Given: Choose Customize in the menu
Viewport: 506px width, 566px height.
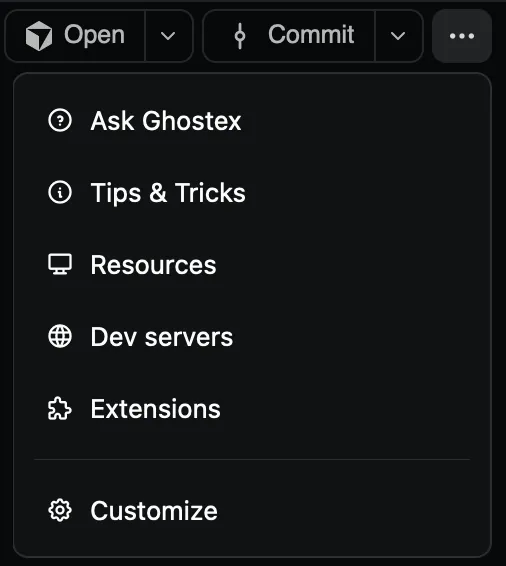Looking at the screenshot, I should click(252, 510).
